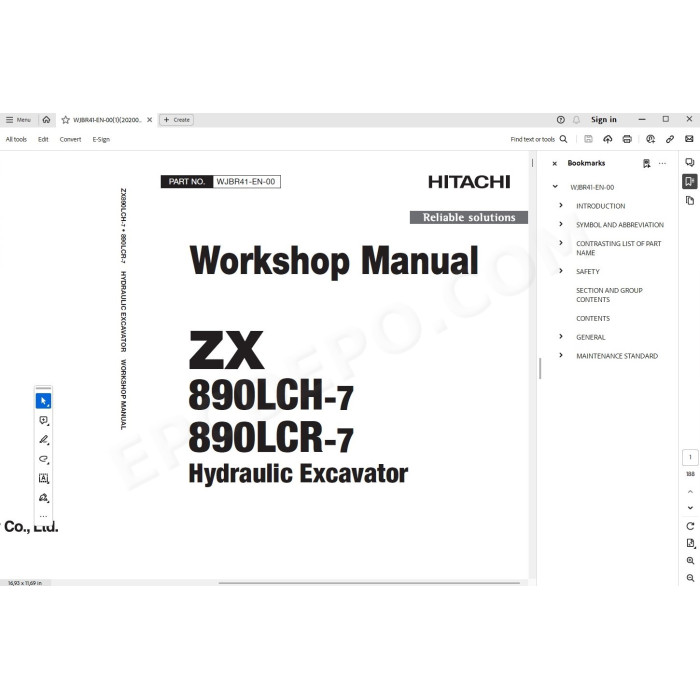The height and width of the screenshot is (700, 700).
Task: Expand the INTRODUCTION bookmark
Action: (x=561, y=205)
